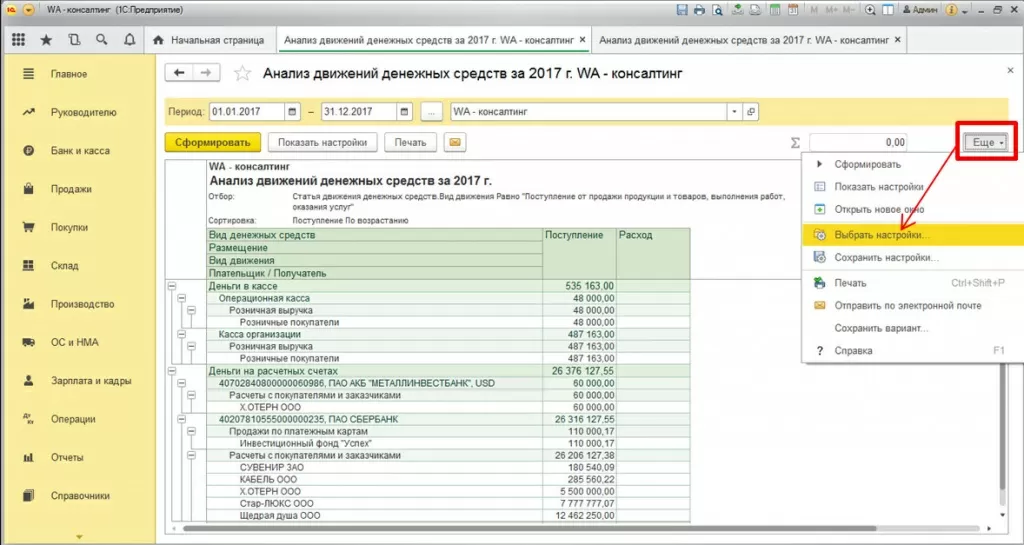Click the search magnifier icon
This screenshot has height=545, width=1024.
point(102,40)
